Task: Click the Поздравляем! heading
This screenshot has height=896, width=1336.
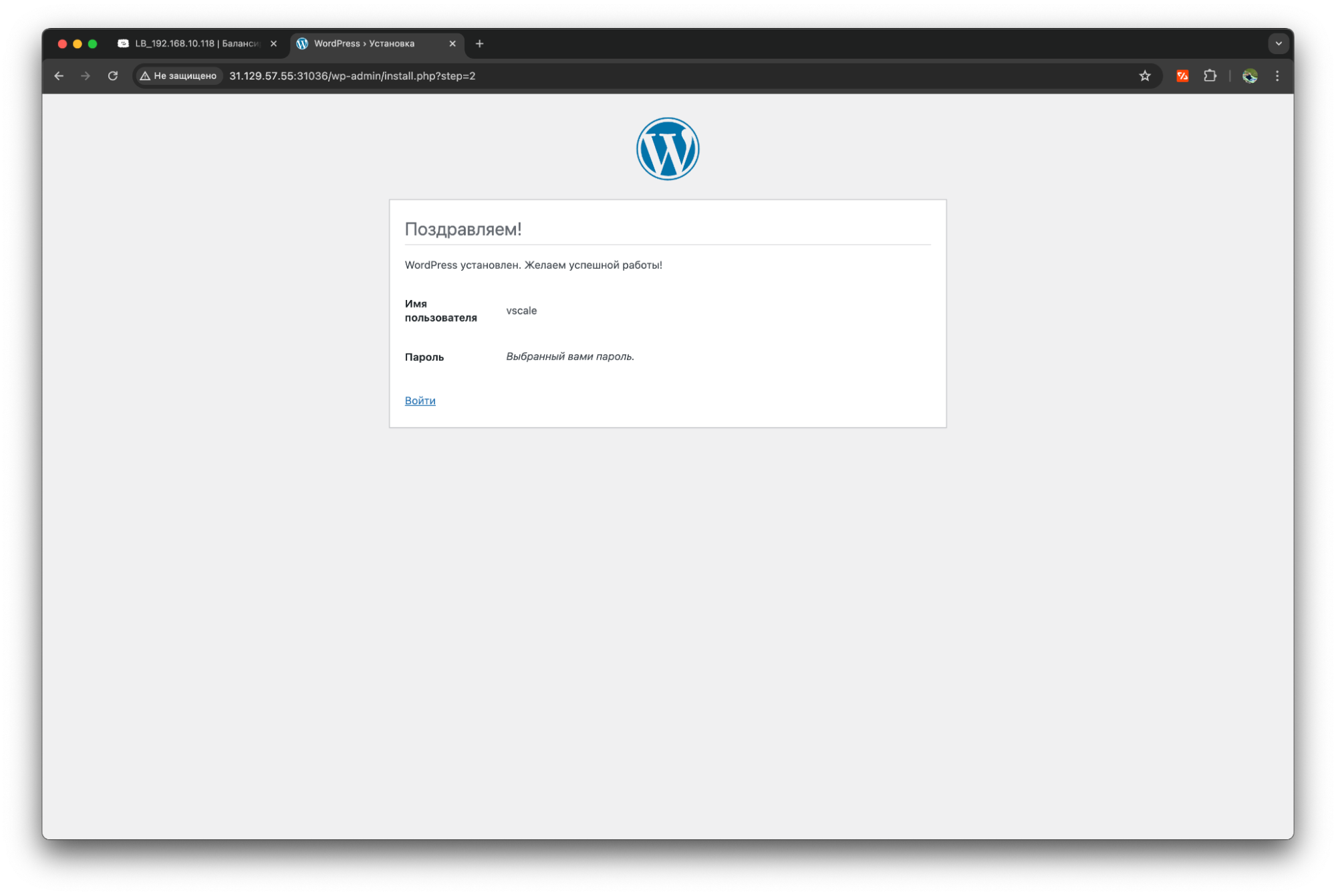Action: (462, 229)
